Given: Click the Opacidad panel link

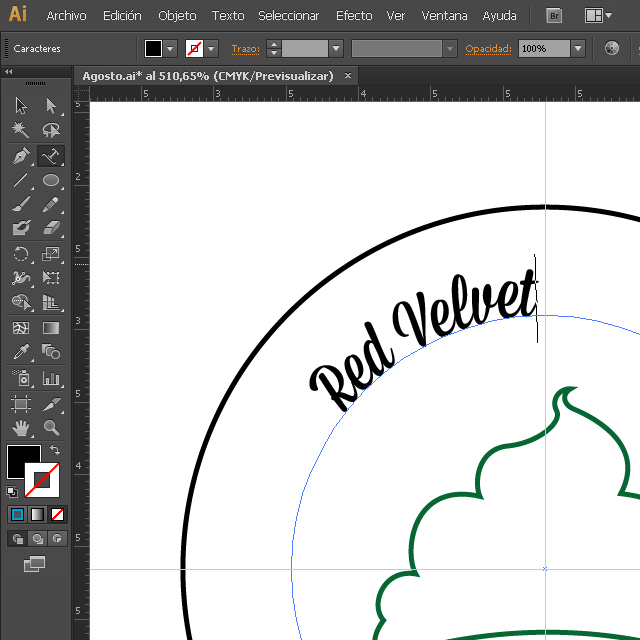Looking at the screenshot, I should click(x=488, y=49).
